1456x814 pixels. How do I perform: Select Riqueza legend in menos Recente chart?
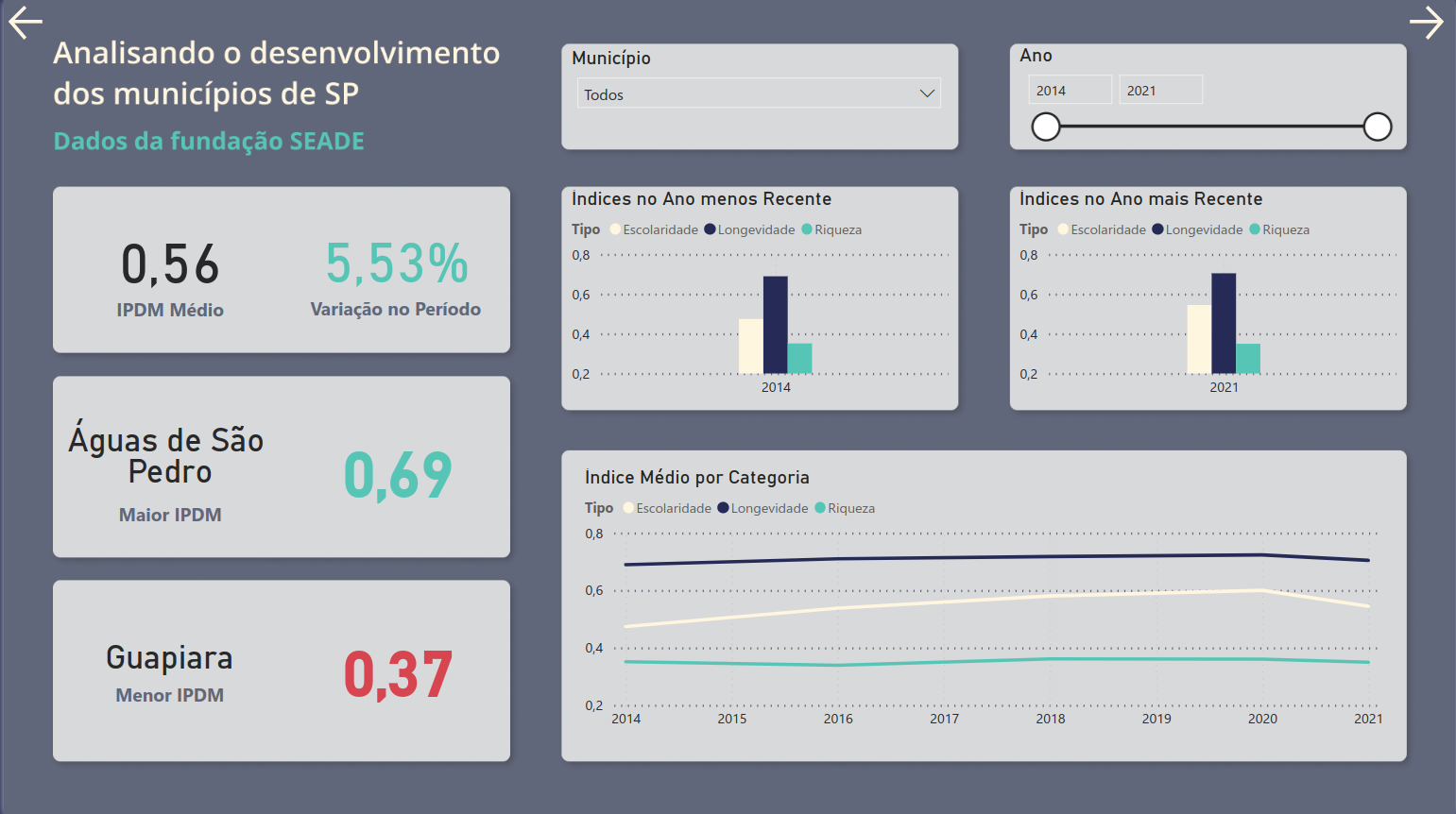(x=831, y=229)
